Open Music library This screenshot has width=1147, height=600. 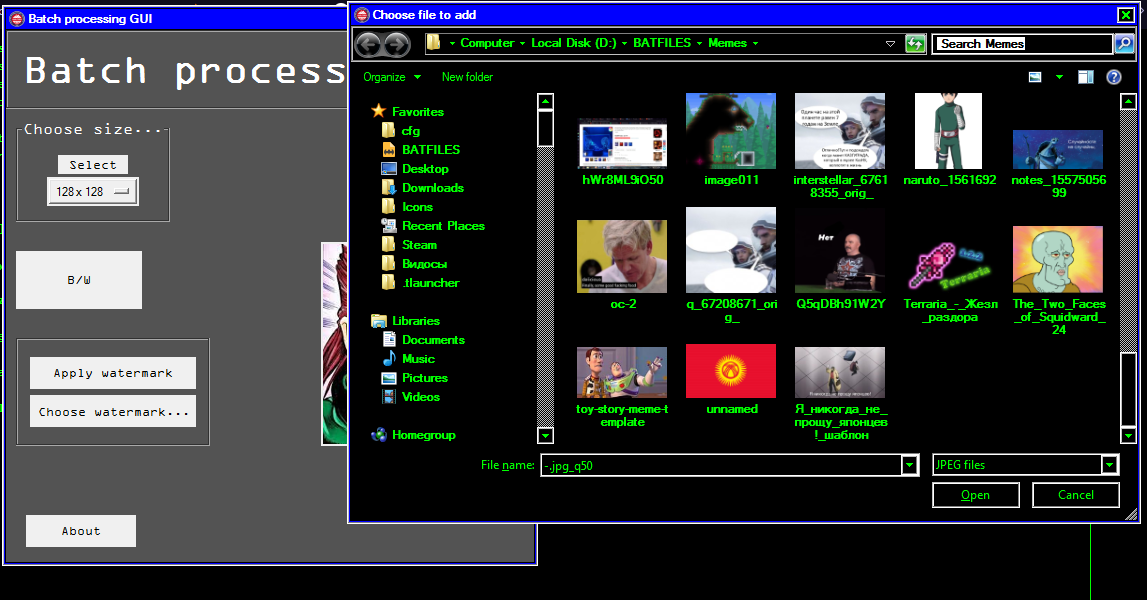(x=418, y=359)
